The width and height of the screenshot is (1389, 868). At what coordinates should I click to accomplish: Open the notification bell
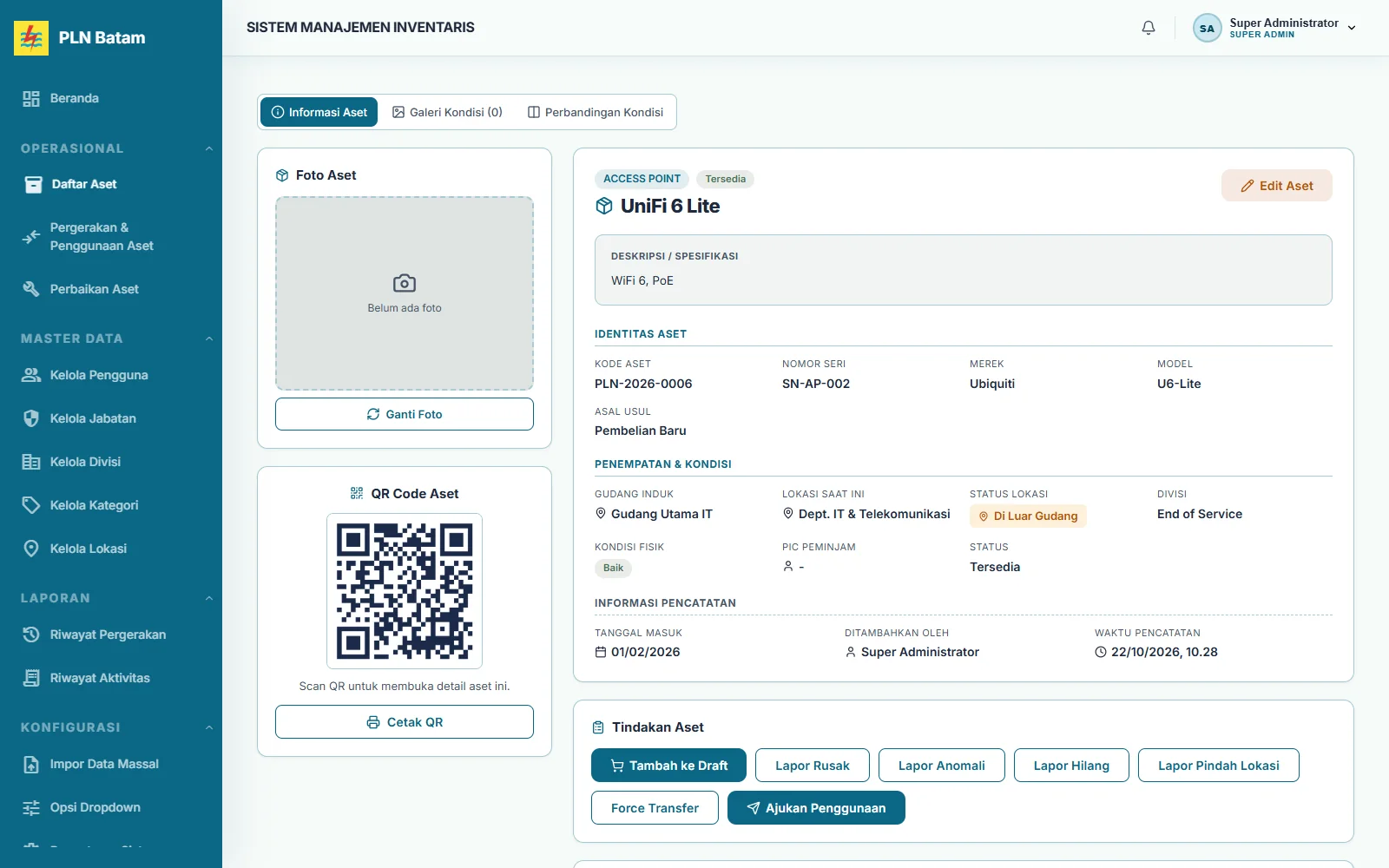pyautogui.click(x=1149, y=28)
